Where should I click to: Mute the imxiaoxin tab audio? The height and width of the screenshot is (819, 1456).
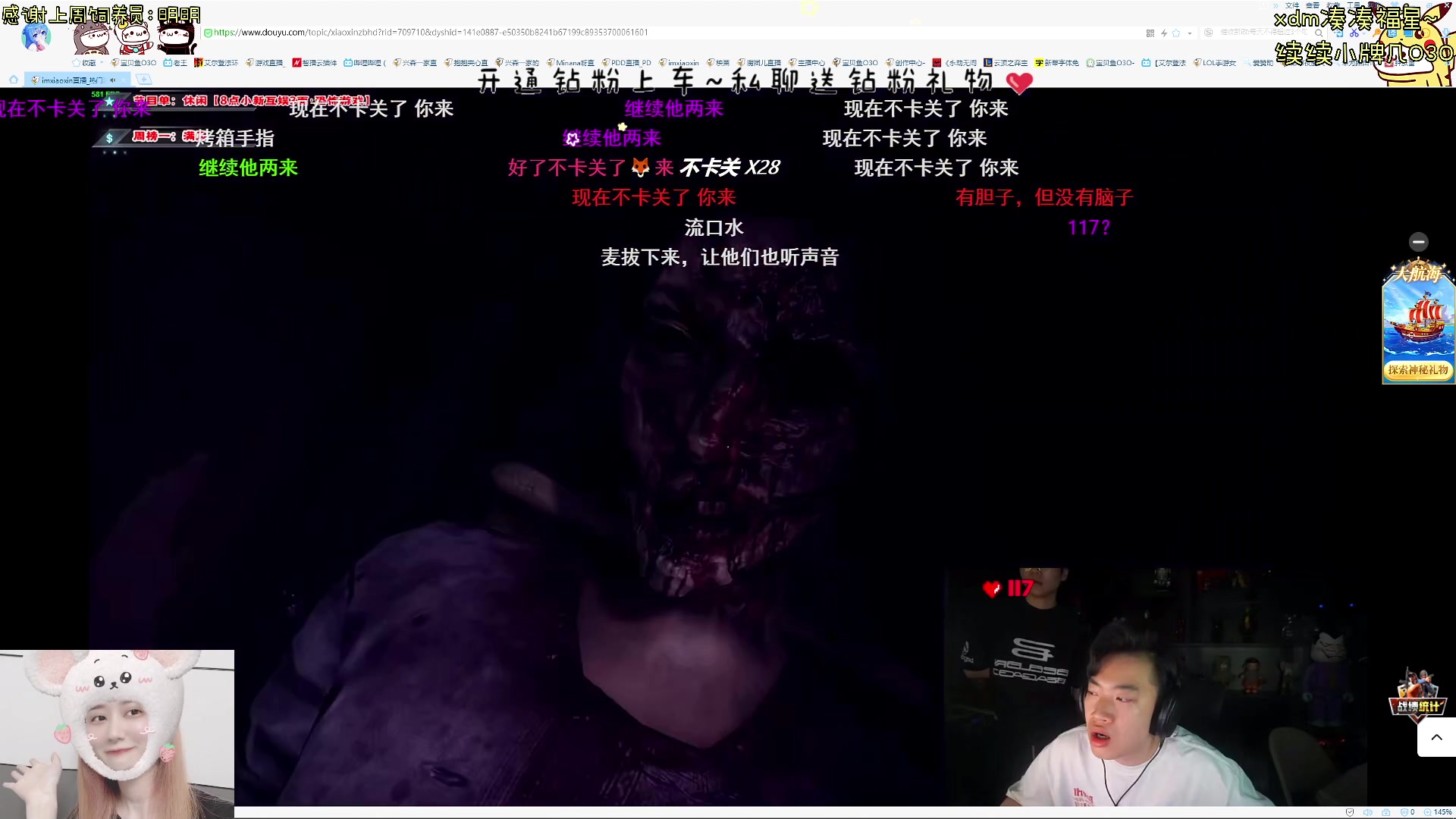click(113, 80)
